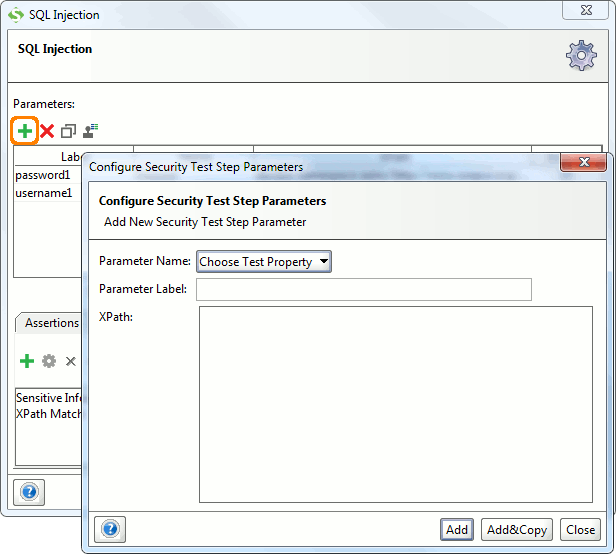The height and width of the screenshot is (554, 616).
Task: Select the password1 parameter row
Action: click(48, 175)
